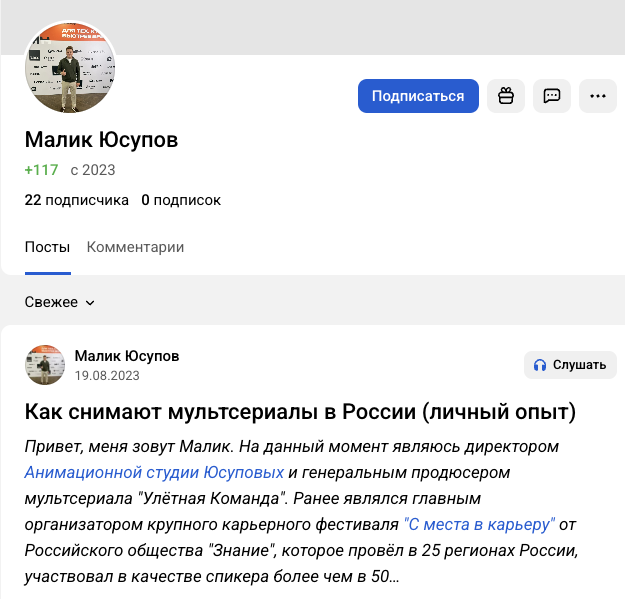View the 0 подписок list
The height and width of the screenshot is (599, 625).
[x=181, y=200]
